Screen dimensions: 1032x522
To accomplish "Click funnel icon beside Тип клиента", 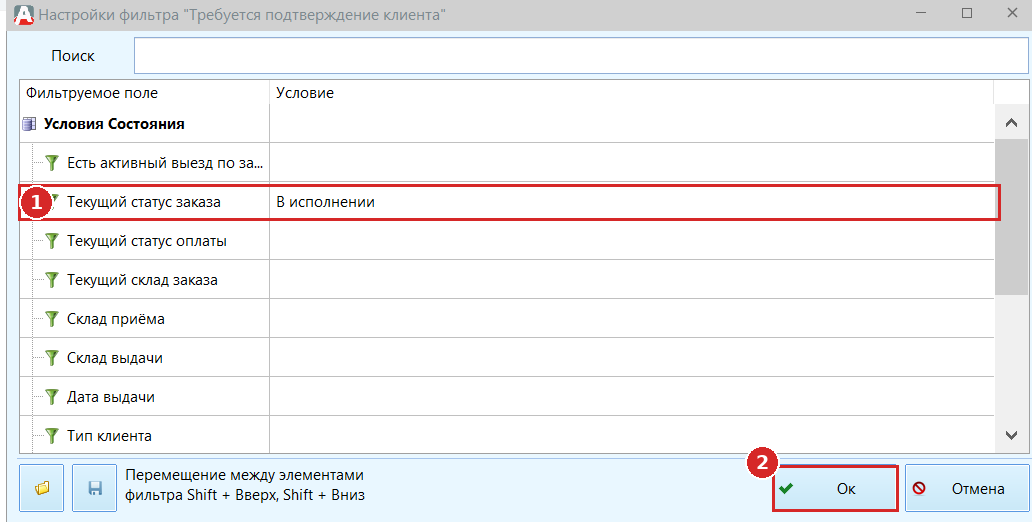I will (52, 435).
